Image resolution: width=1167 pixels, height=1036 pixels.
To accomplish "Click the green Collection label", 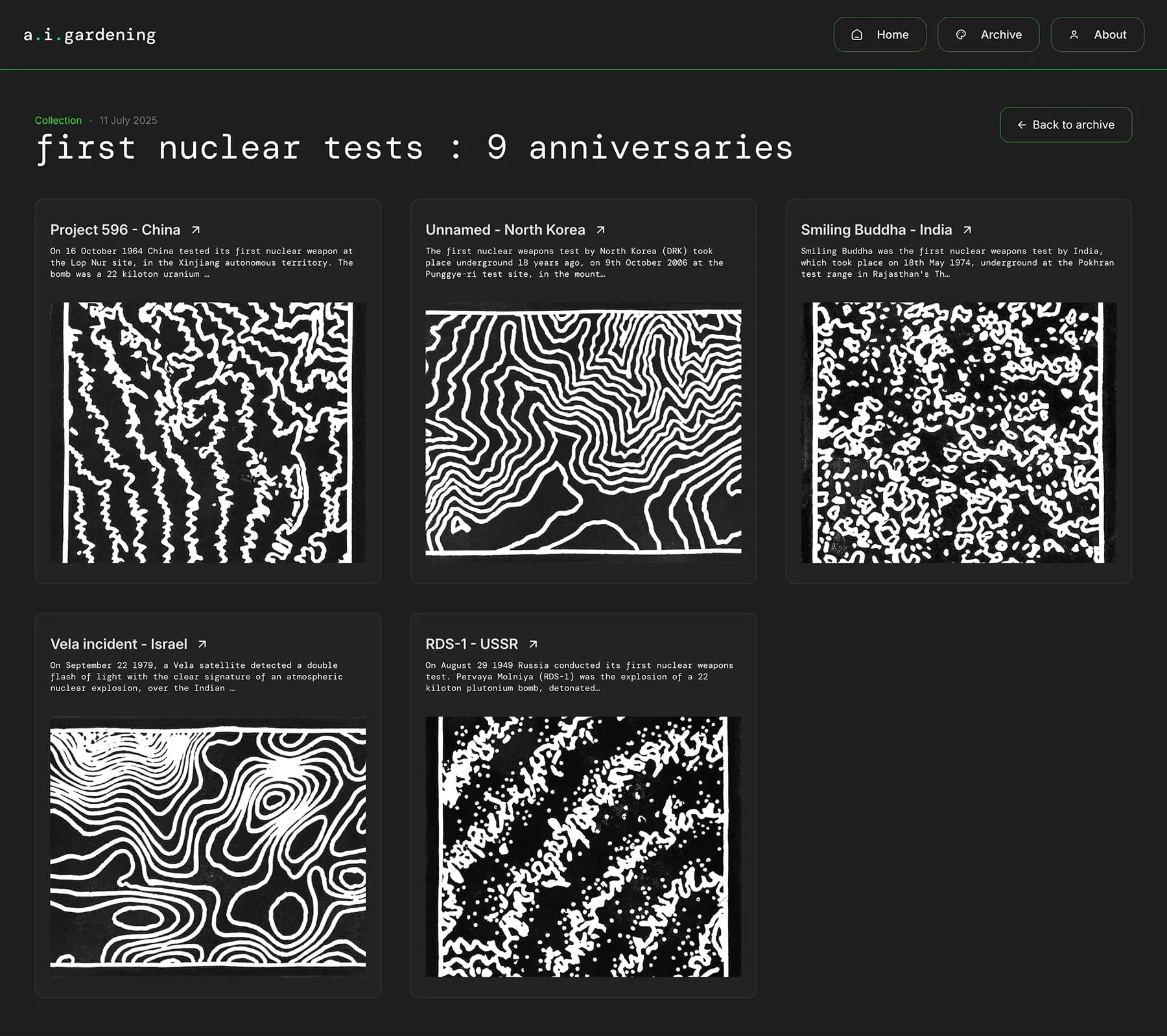I will 58,121.
